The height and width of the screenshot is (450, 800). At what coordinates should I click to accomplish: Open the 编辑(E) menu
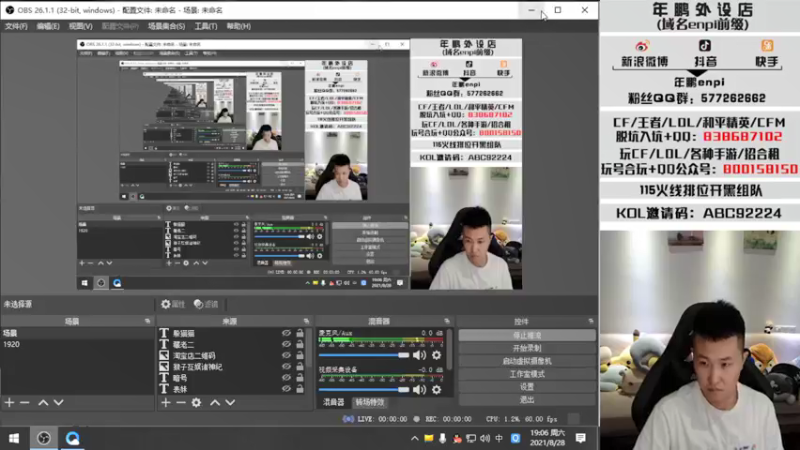pyautogui.click(x=48, y=26)
